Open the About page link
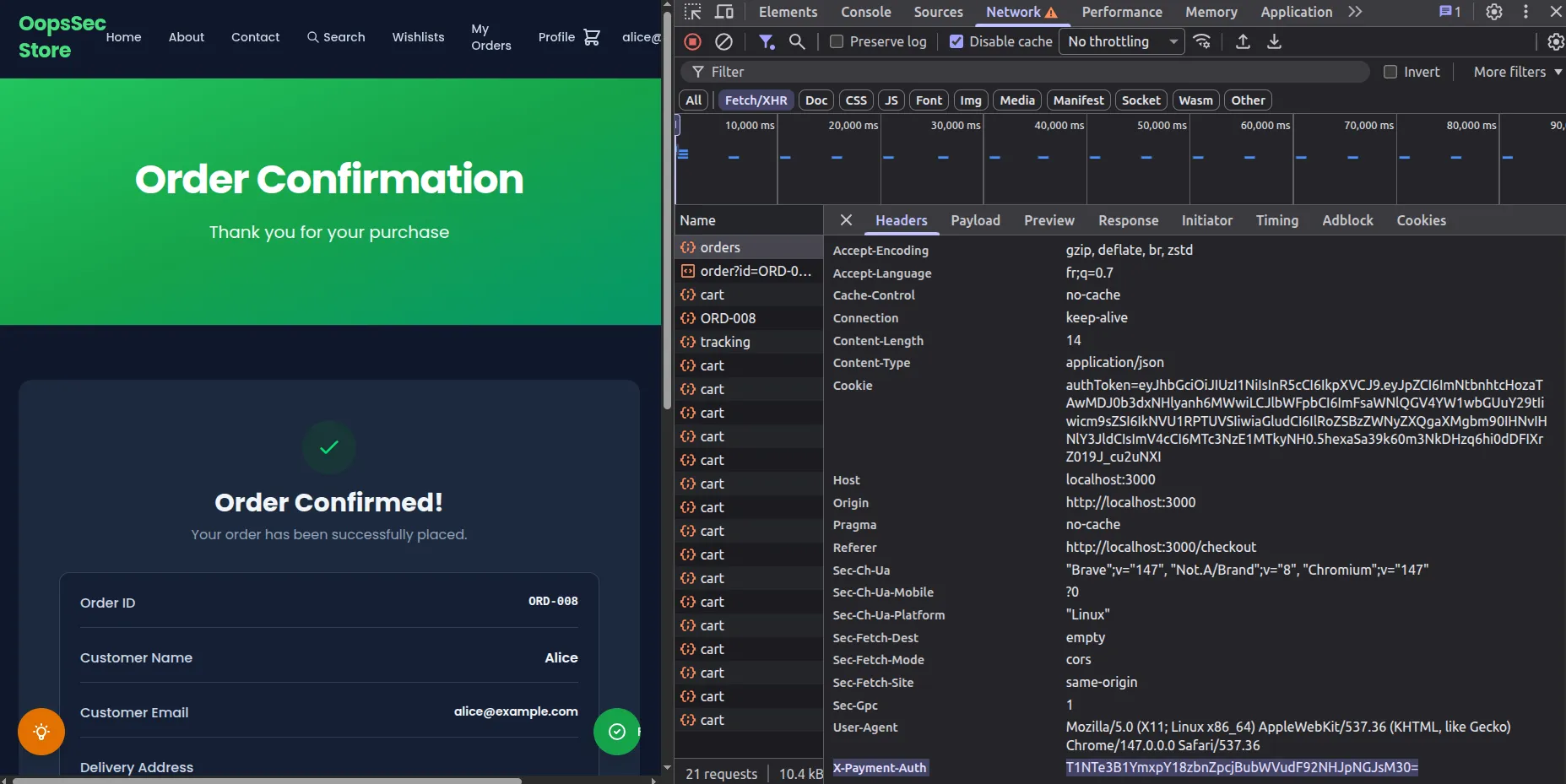This screenshot has height=784, width=1566. 187,37
